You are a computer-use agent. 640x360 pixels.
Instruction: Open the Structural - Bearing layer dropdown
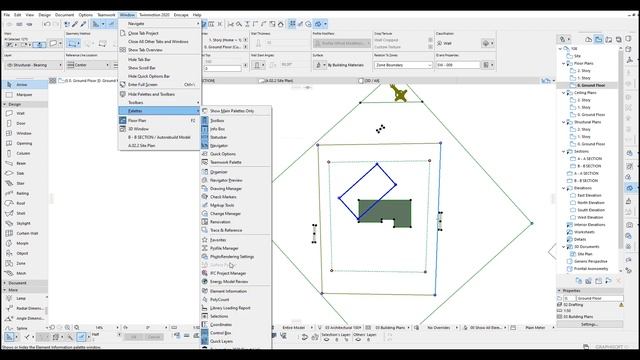pyautogui.click(x=33, y=65)
